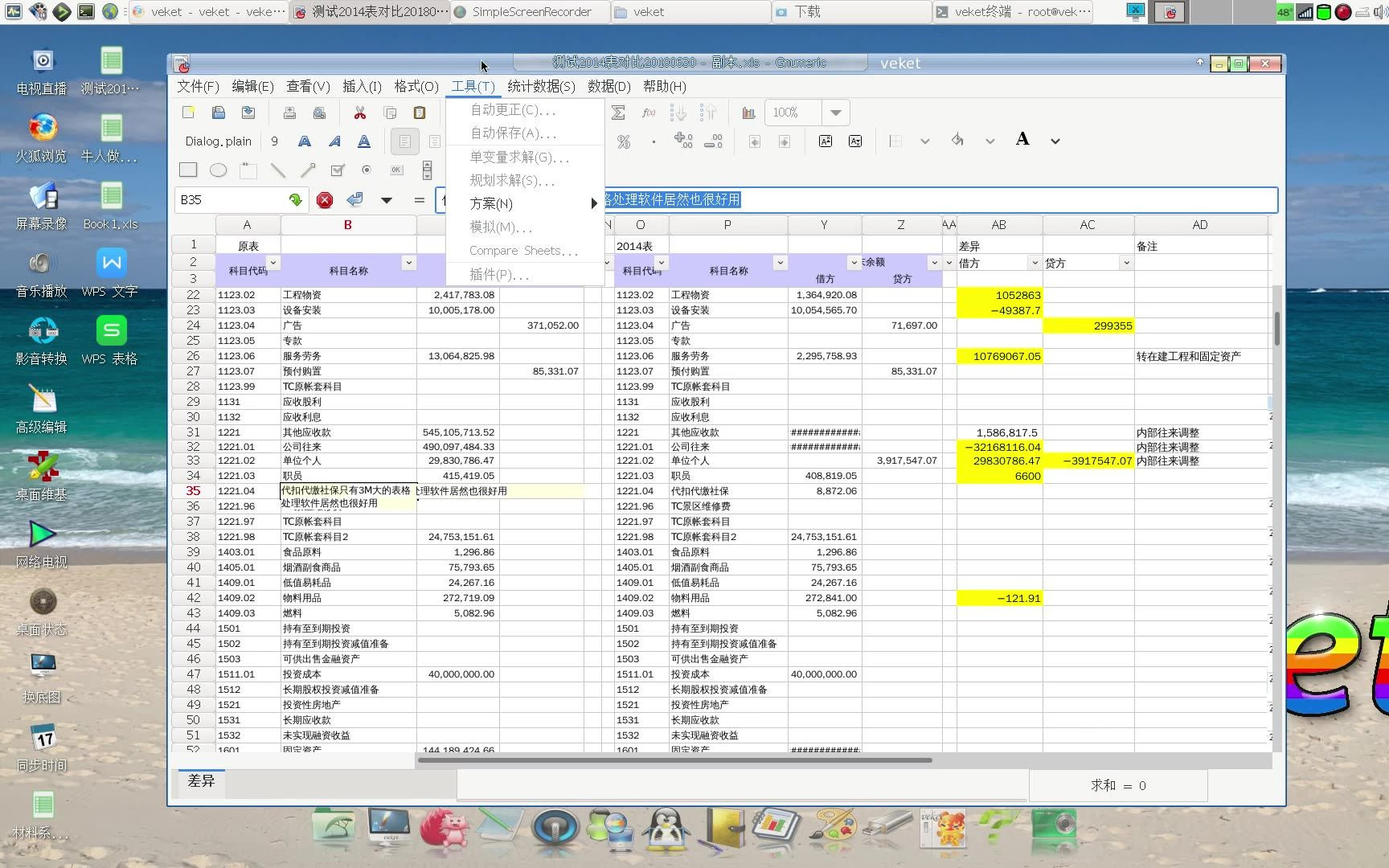Select the 差异 sheet tab
The width and height of the screenshot is (1389, 868).
pyautogui.click(x=201, y=781)
